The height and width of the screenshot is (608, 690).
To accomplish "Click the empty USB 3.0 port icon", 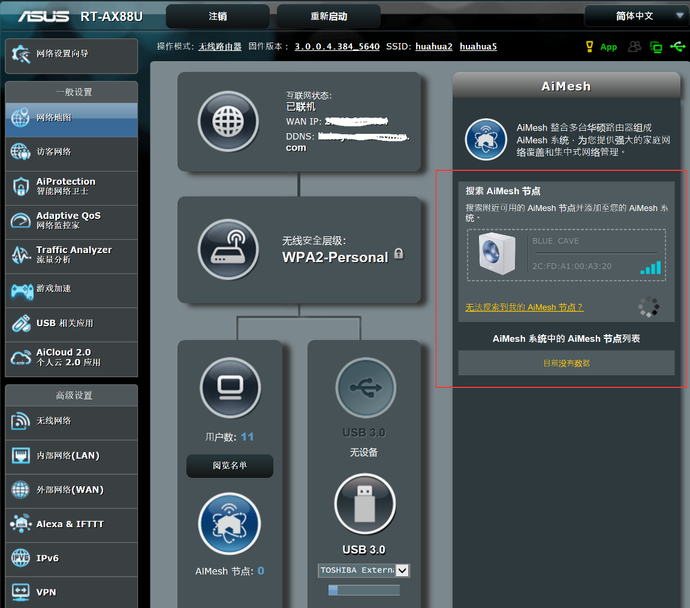I will [365, 388].
